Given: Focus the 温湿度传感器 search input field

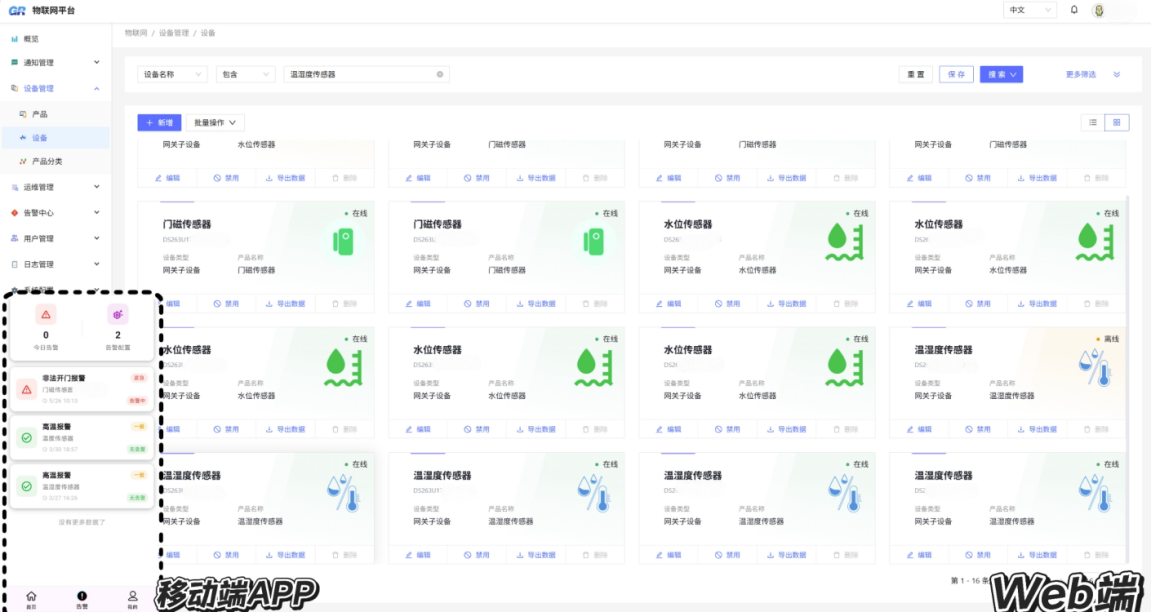Looking at the screenshot, I should [x=366, y=74].
